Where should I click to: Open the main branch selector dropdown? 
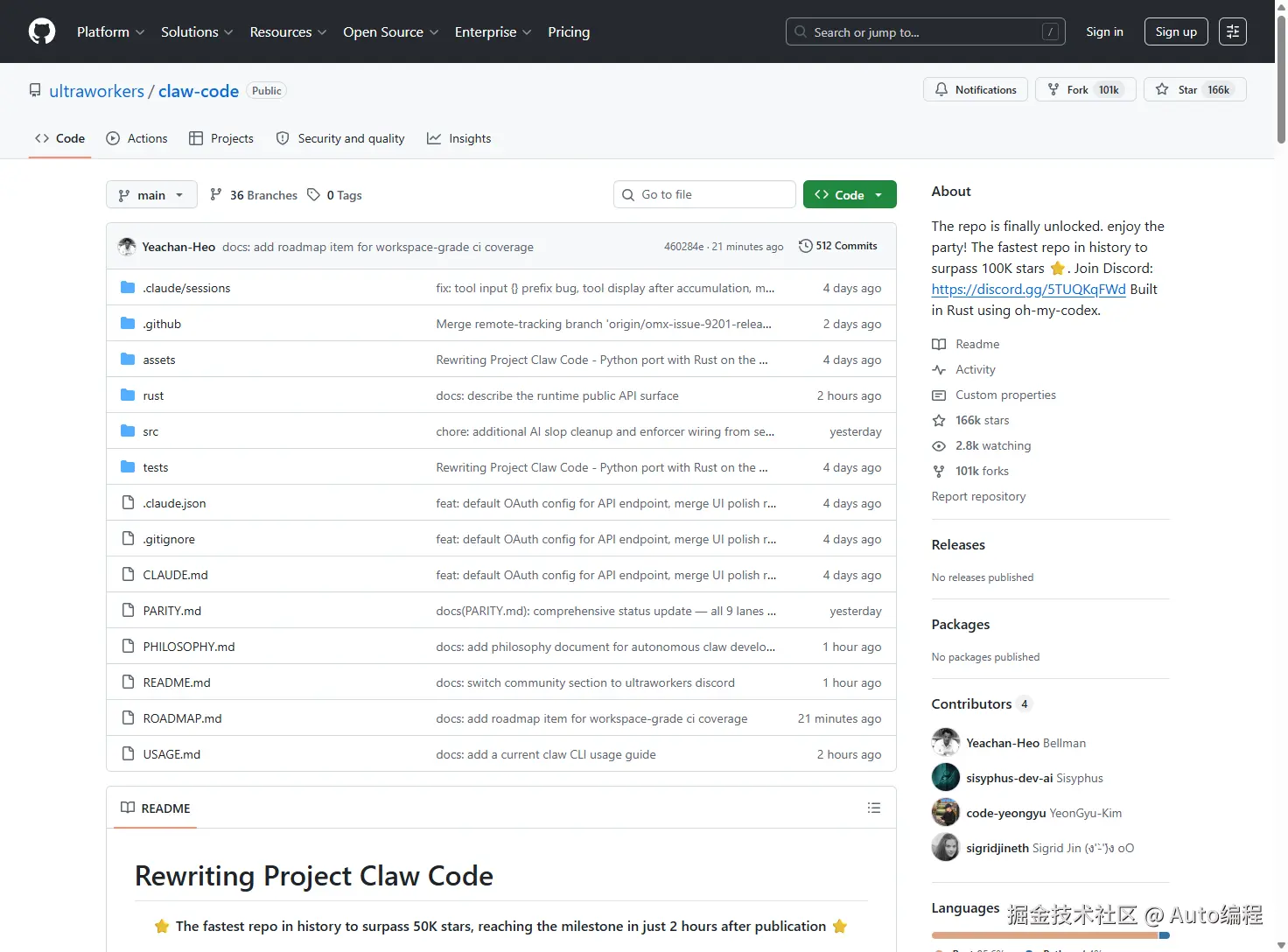click(151, 194)
